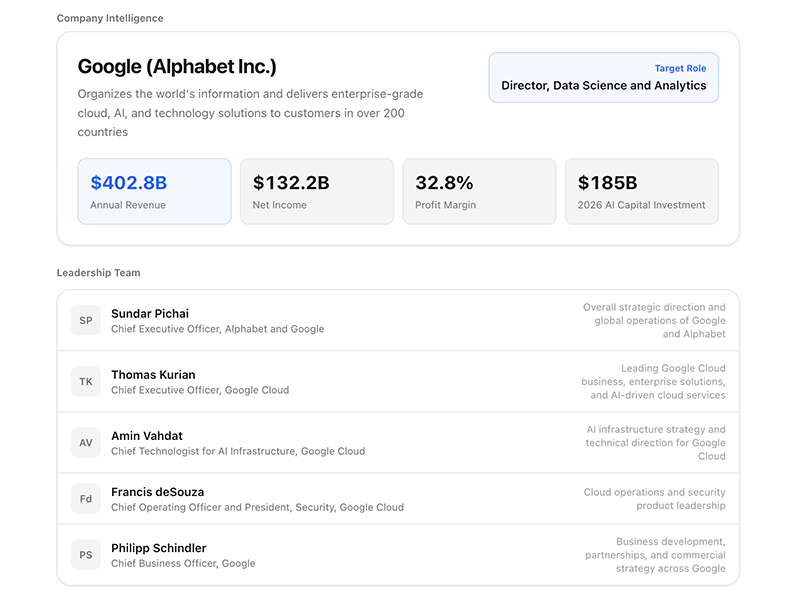This screenshot has height=600, width=800.
Task: Select the Sundar Pichai name
Action: click(x=150, y=314)
